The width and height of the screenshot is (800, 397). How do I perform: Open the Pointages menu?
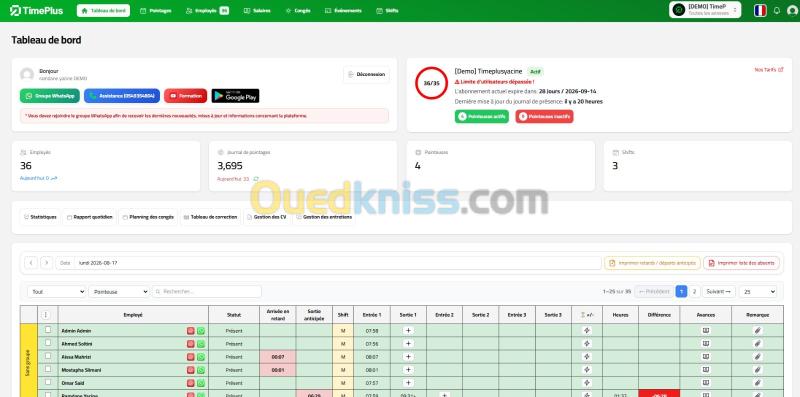click(156, 10)
